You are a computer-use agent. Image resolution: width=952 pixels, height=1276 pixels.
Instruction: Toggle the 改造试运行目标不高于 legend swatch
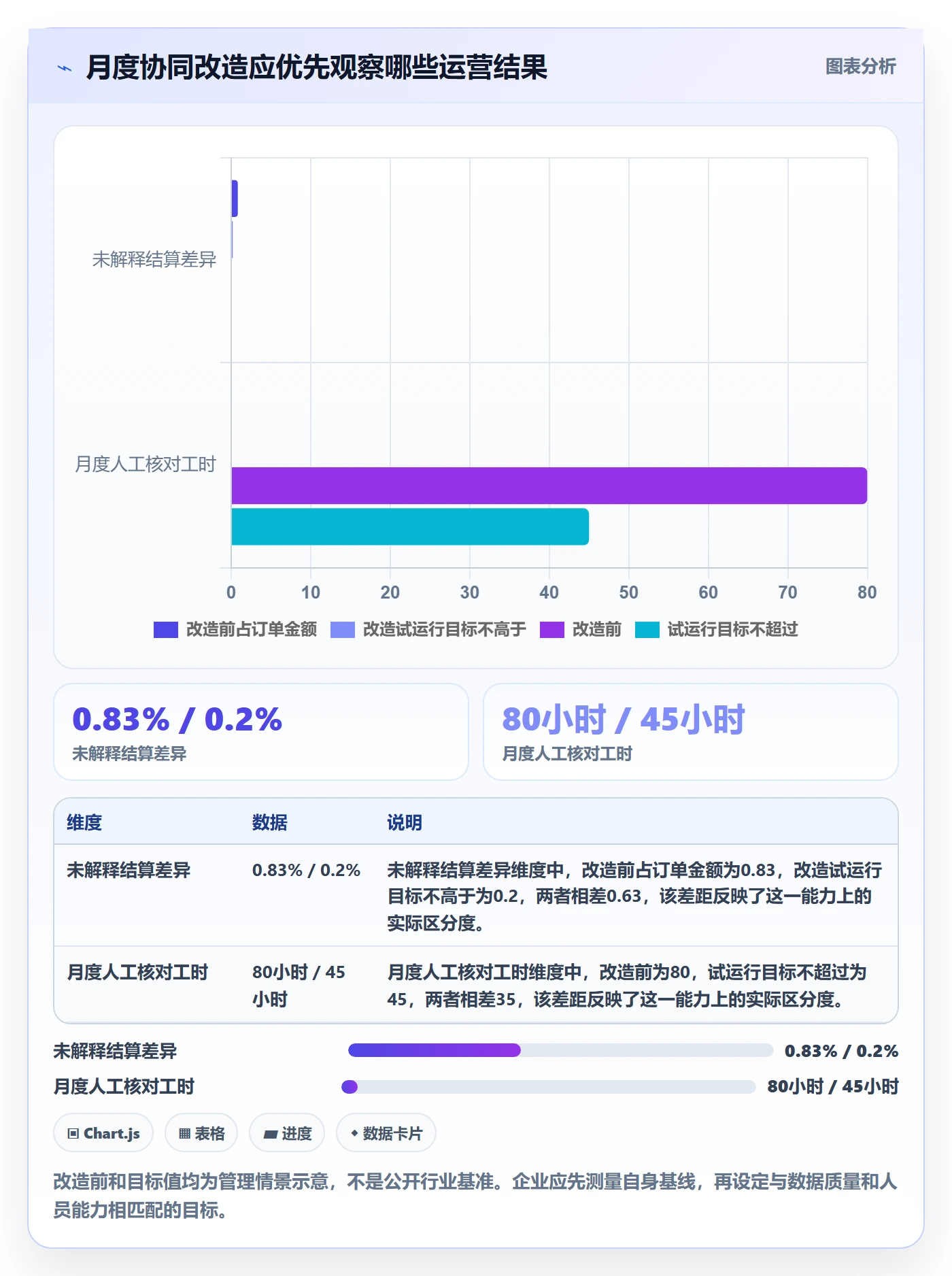(343, 630)
